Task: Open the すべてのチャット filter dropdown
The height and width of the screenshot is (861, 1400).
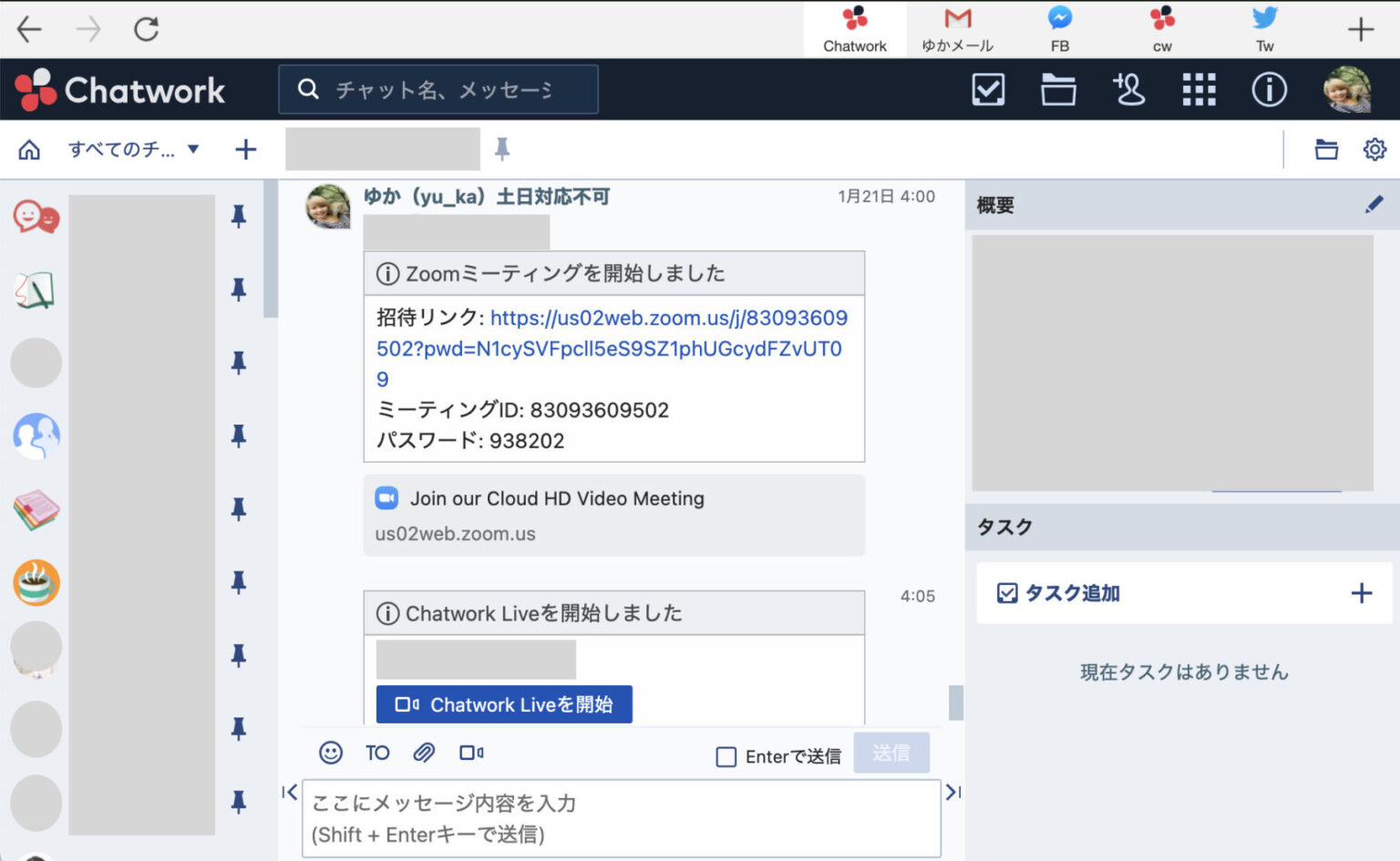Action: [x=133, y=149]
